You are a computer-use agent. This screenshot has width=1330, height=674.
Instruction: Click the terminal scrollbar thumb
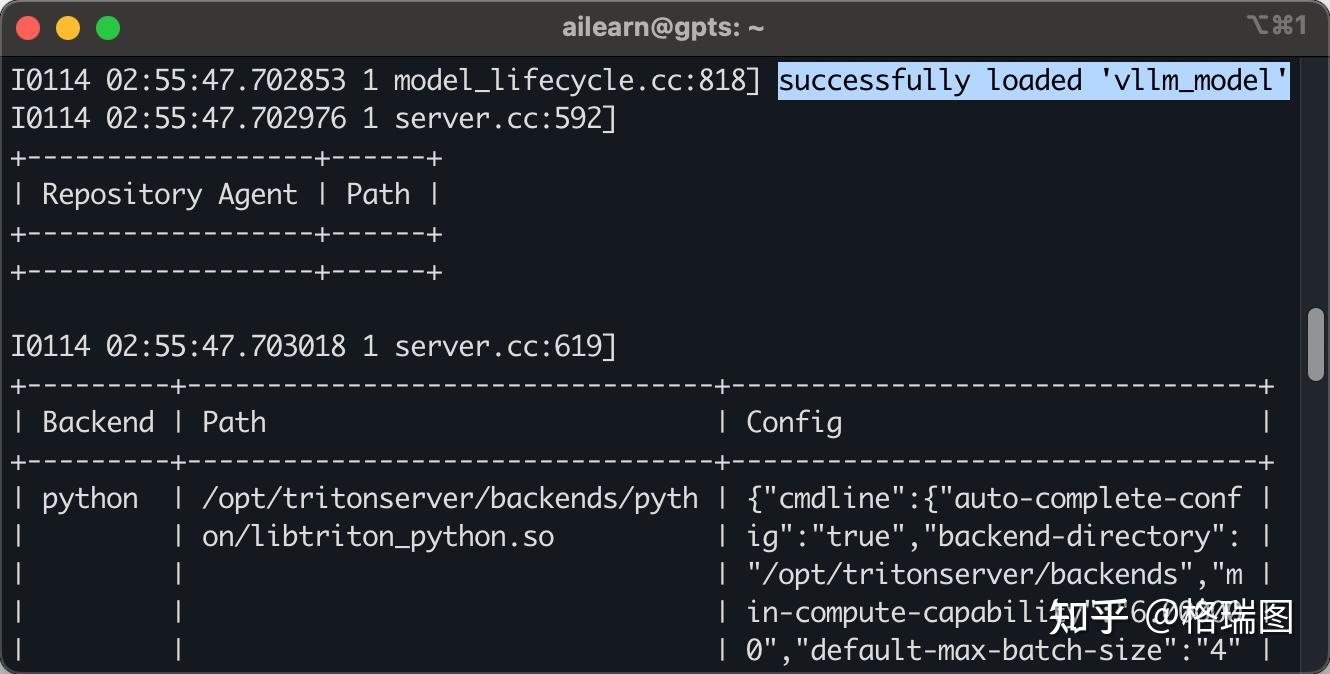(x=1316, y=344)
